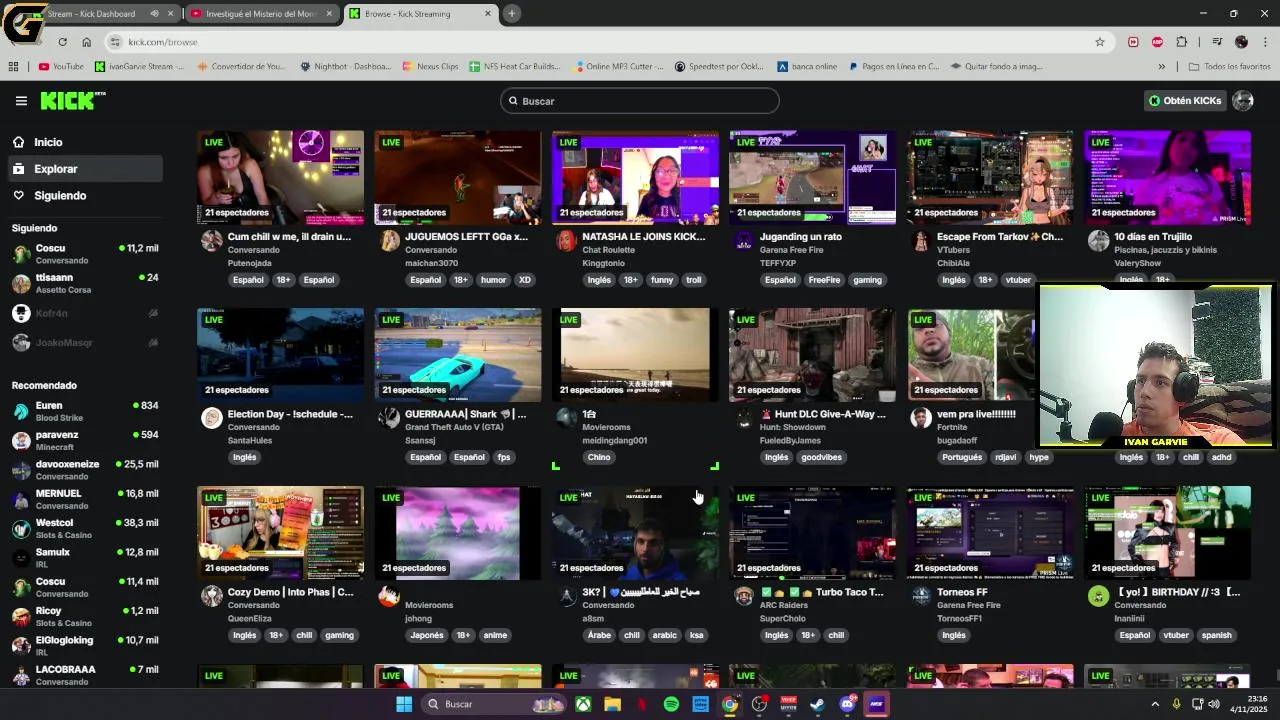Click the FreeFire tag under Juganding un rato
This screenshot has height=720, width=1280.
(824, 280)
